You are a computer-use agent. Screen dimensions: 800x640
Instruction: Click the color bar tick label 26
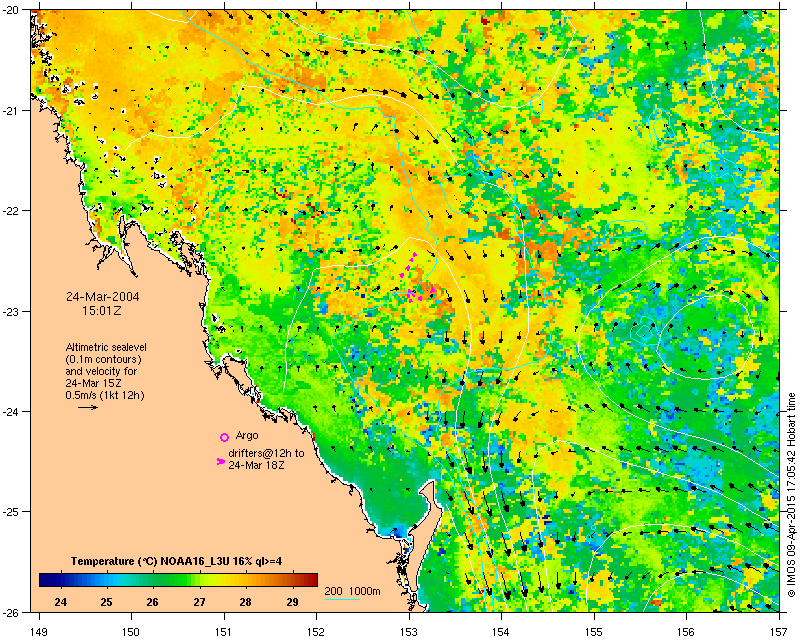tap(153, 602)
